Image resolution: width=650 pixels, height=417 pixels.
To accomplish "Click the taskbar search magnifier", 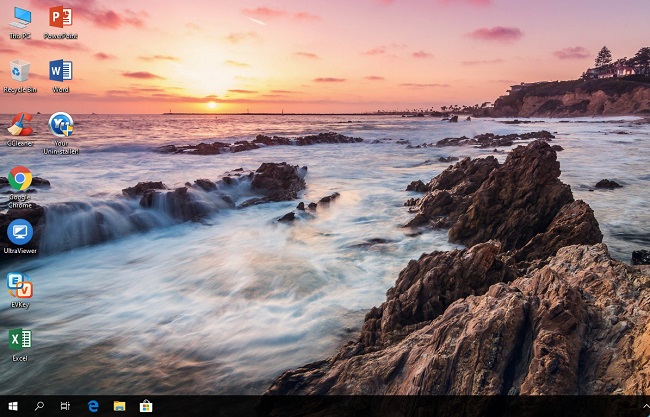I will tap(39, 406).
